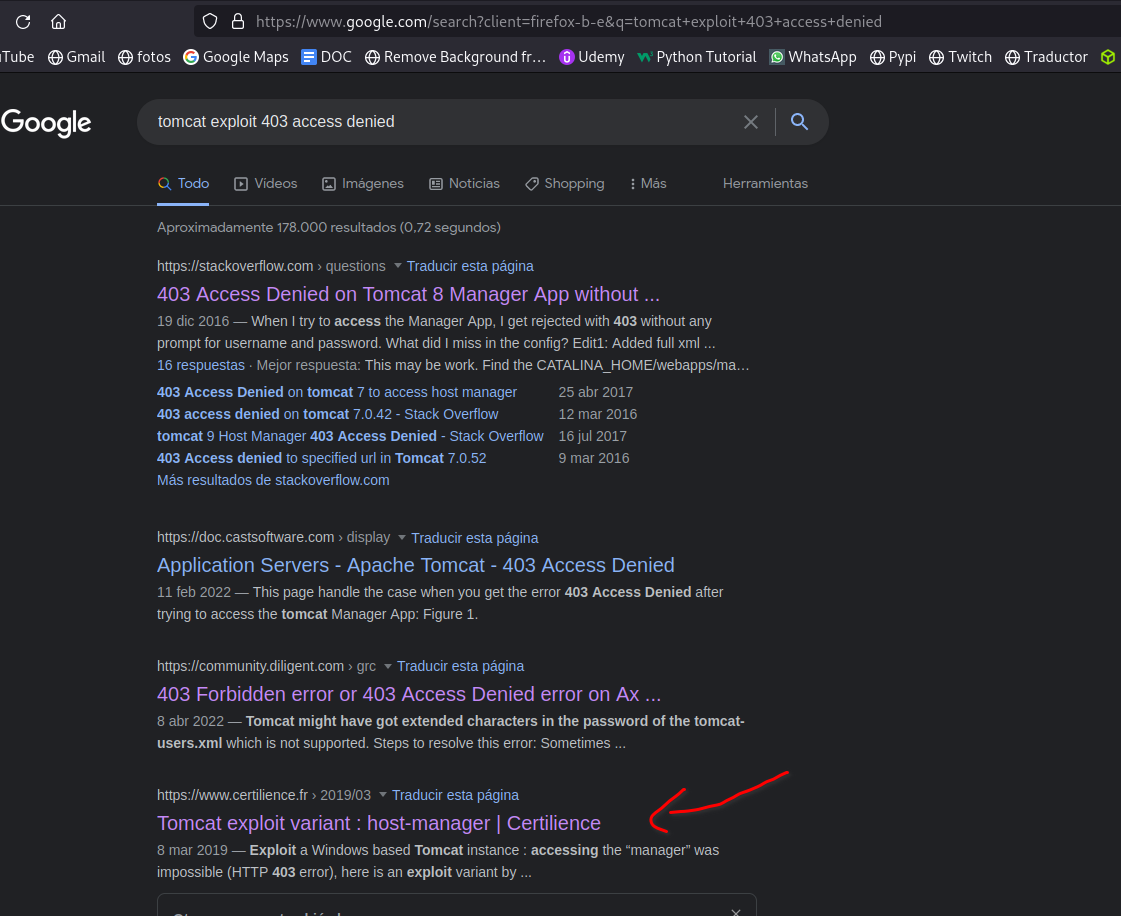The image size is (1121, 916).
Task: Open the fotos bookmark
Action: 144,57
